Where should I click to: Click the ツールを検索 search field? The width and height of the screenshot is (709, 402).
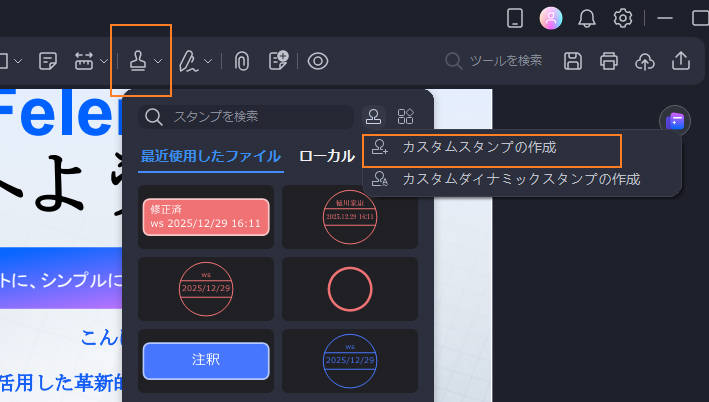click(494, 61)
